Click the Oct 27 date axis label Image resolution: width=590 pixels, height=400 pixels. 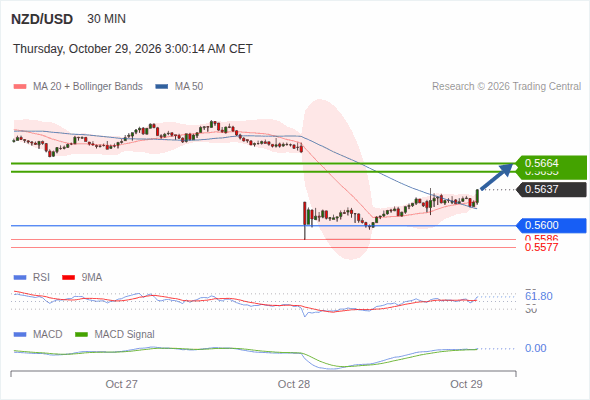click(122, 384)
